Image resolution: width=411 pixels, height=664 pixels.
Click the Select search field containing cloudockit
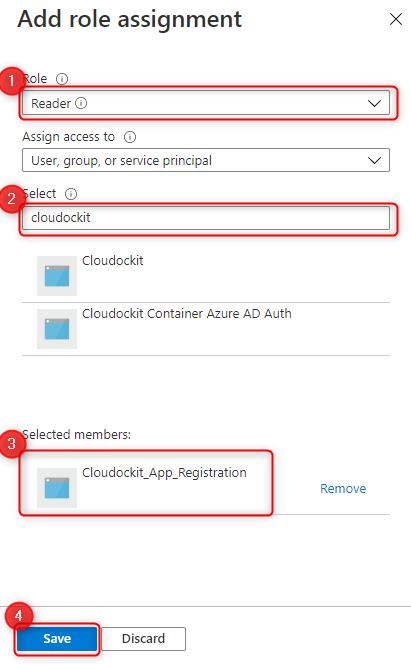click(206, 218)
